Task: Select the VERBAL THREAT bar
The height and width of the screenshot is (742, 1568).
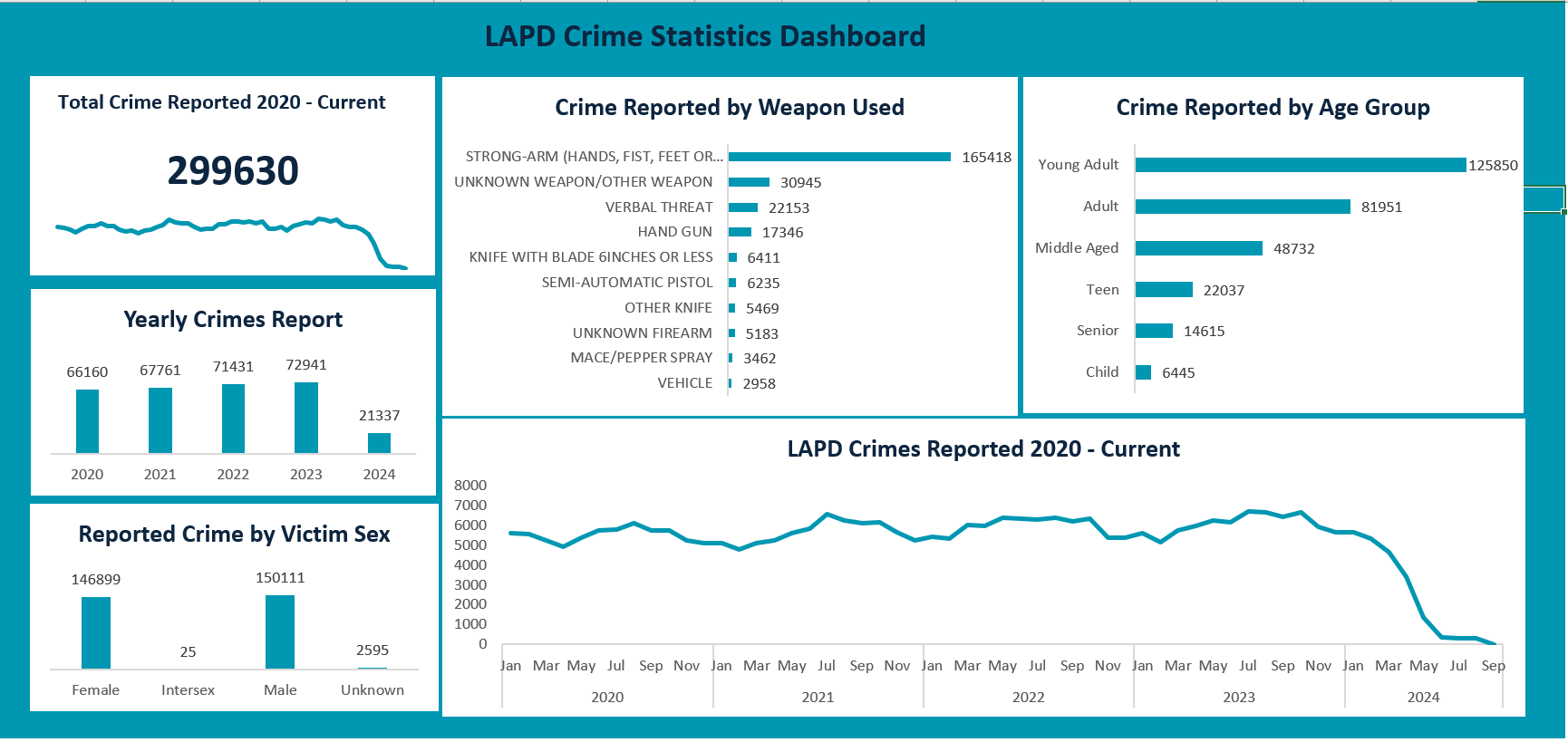Action: click(x=743, y=207)
